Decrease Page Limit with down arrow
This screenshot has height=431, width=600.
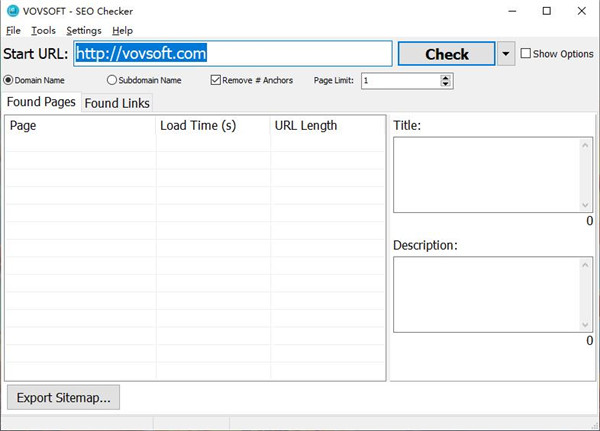(445, 84)
